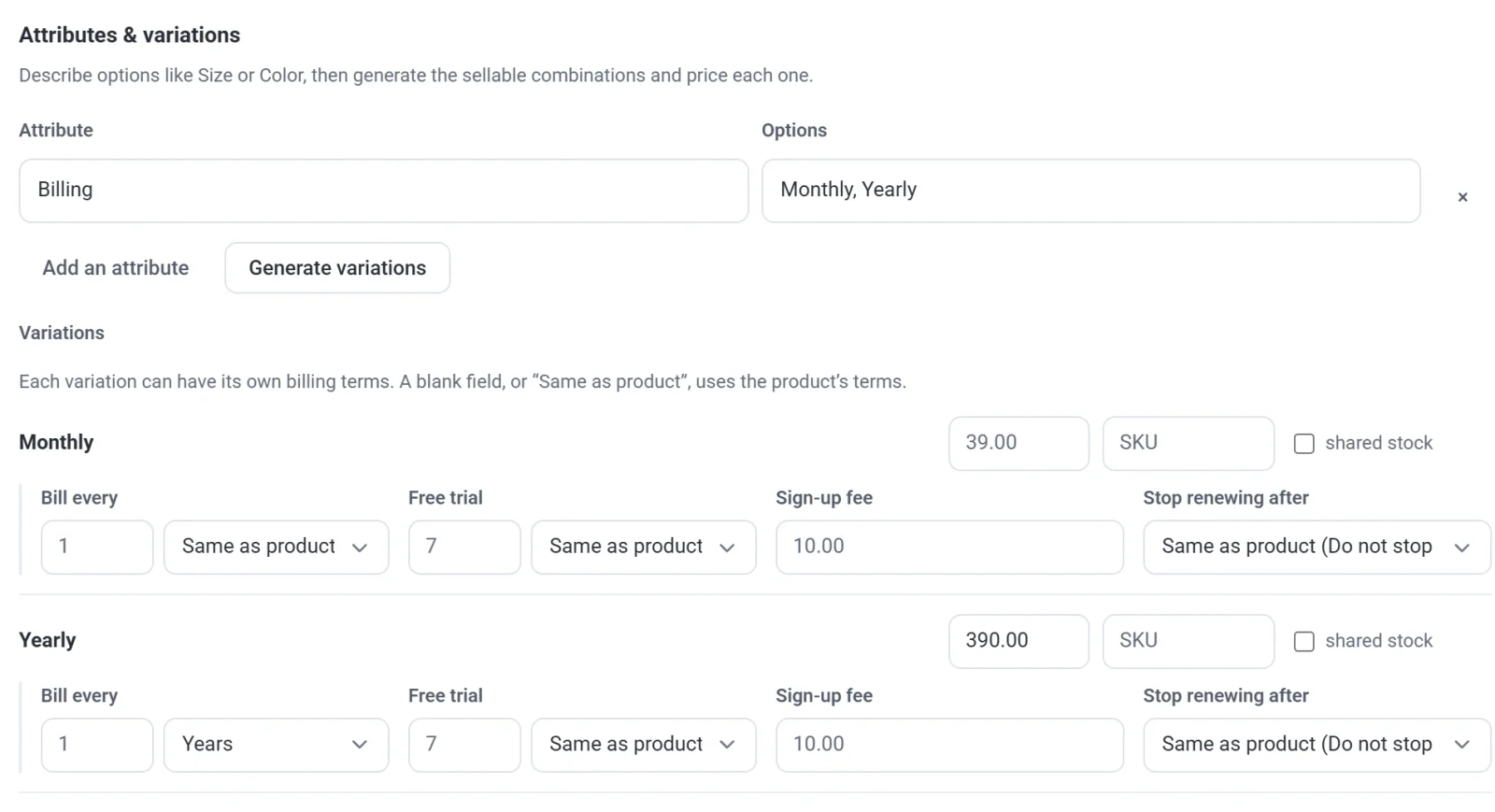The height and width of the screenshot is (812, 1495).
Task: Focus Yearly Bill every interval number field
Action: 97,745
